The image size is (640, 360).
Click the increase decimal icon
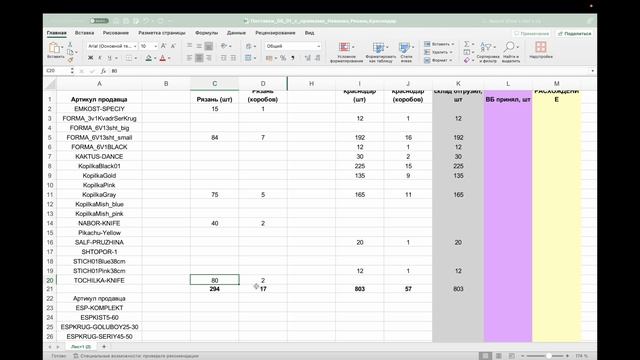[x=308, y=58]
